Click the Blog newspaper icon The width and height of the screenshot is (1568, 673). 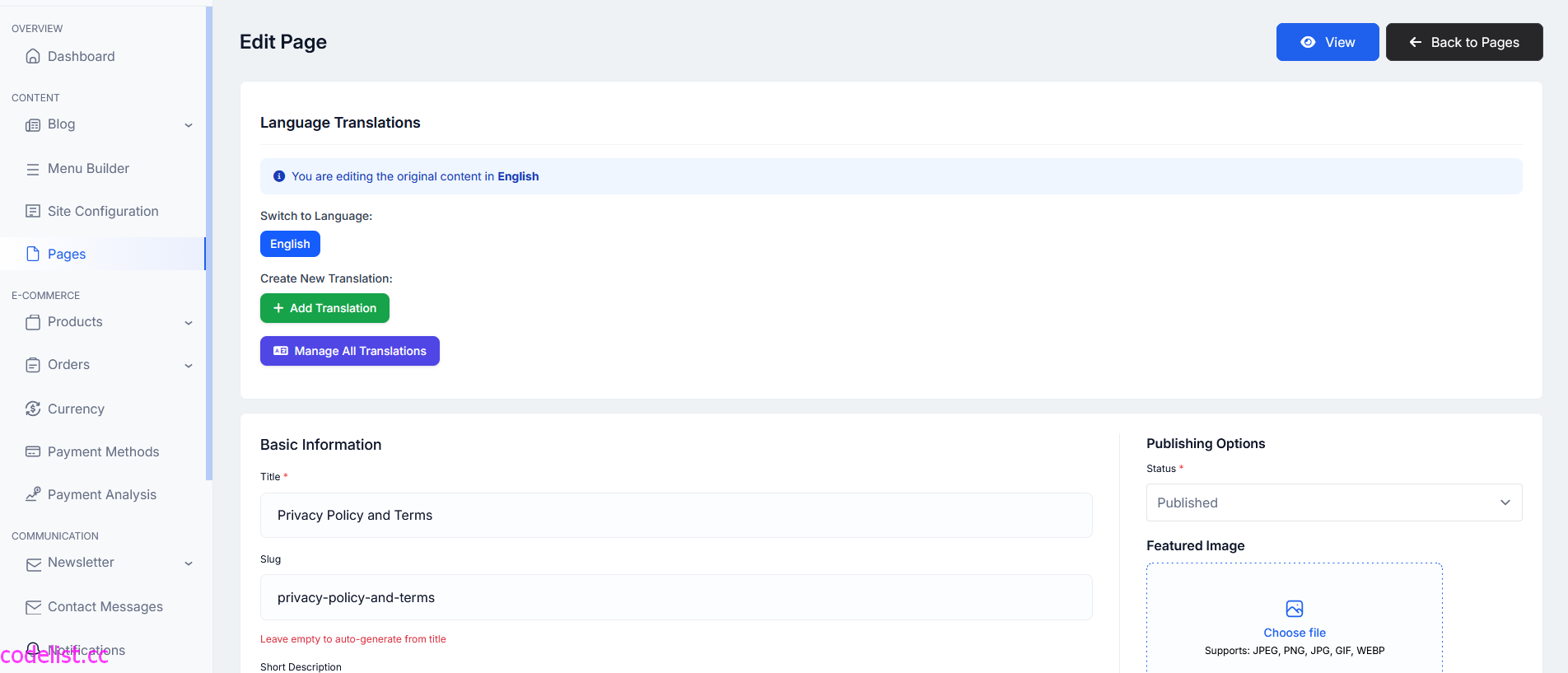[33, 125]
